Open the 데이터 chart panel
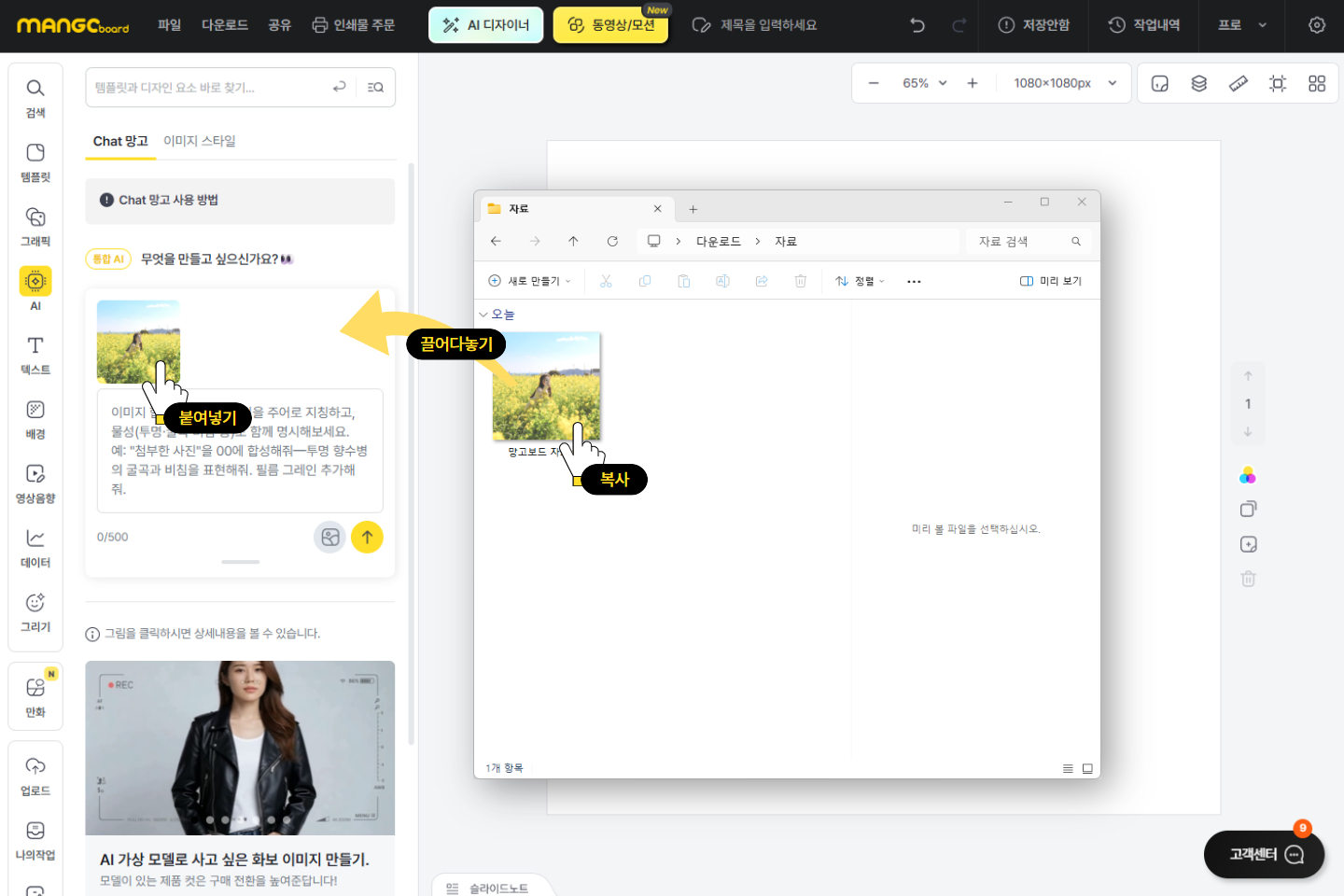1344x896 pixels. click(x=35, y=548)
